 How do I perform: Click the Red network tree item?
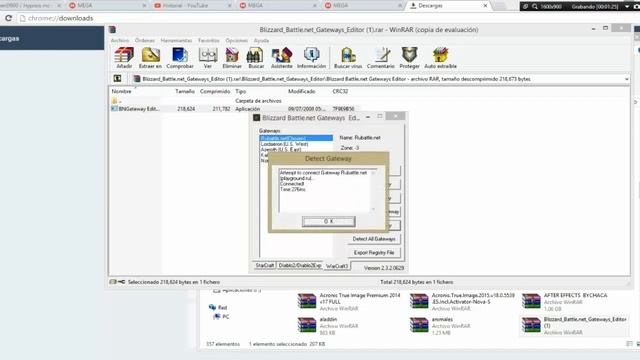(x=218, y=307)
